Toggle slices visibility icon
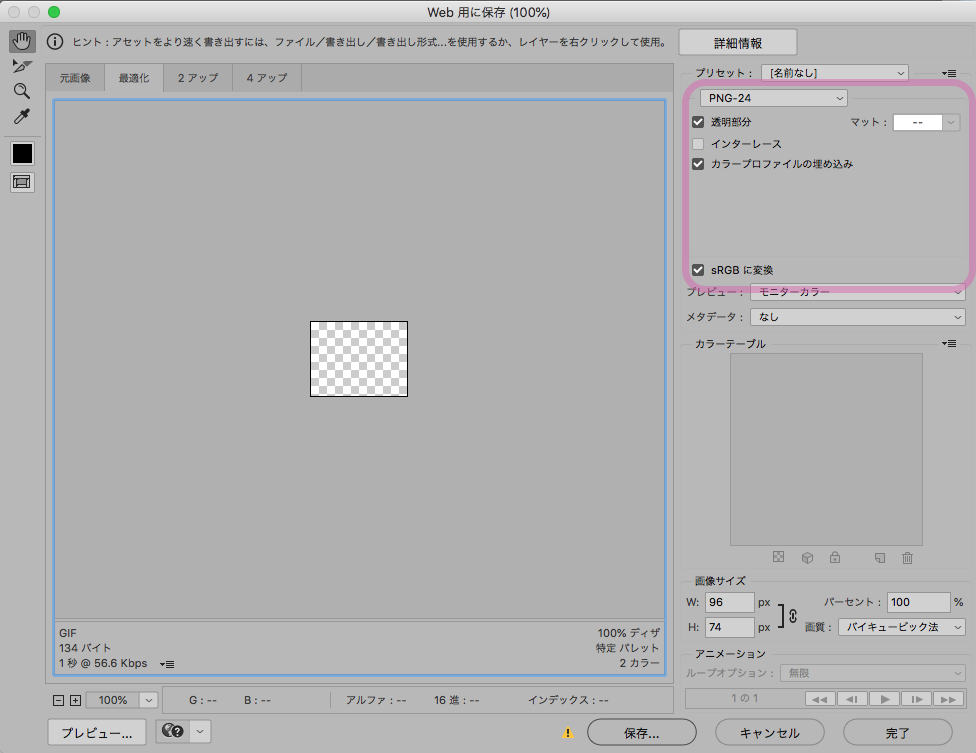Image resolution: width=976 pixels, height=753 pixels. 22,182
